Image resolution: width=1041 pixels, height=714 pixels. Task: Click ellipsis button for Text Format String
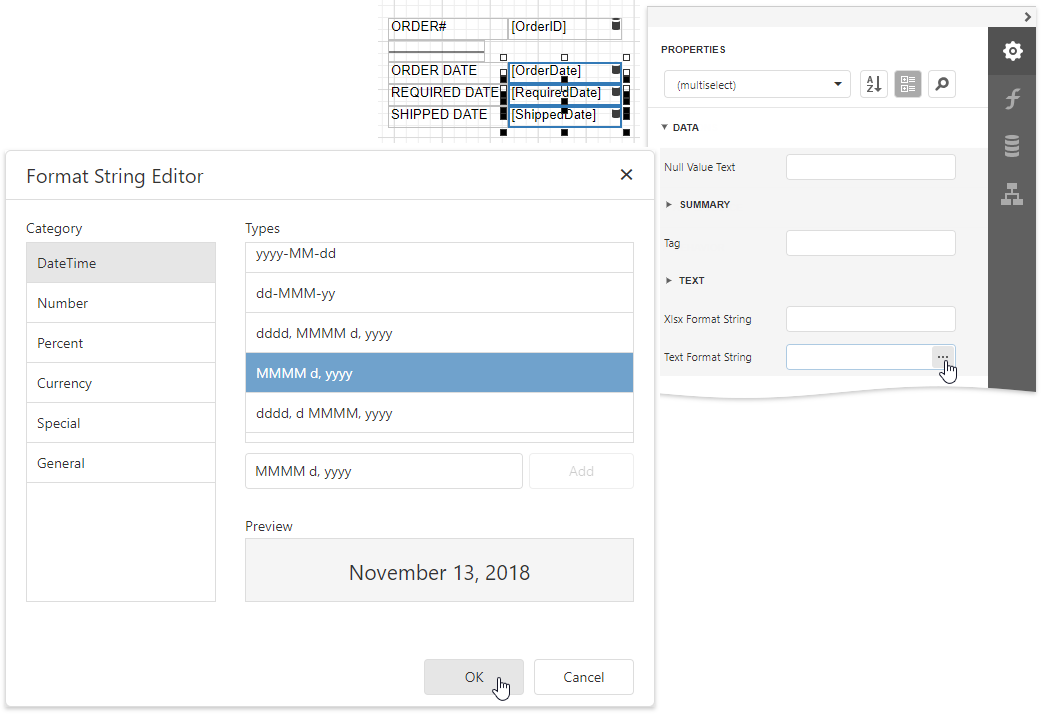click(x=943, y=357)
